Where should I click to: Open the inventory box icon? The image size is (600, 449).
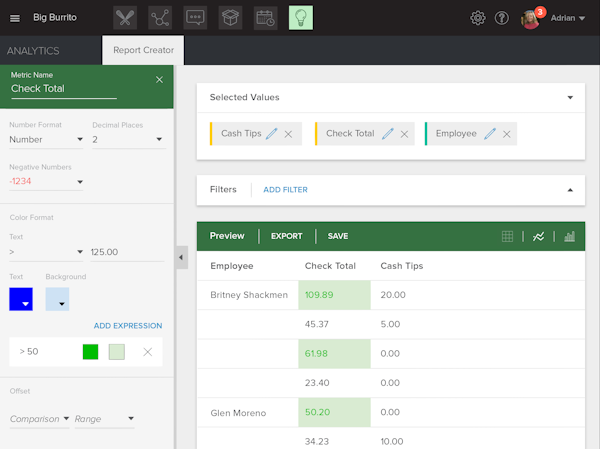tap(230, 18)
